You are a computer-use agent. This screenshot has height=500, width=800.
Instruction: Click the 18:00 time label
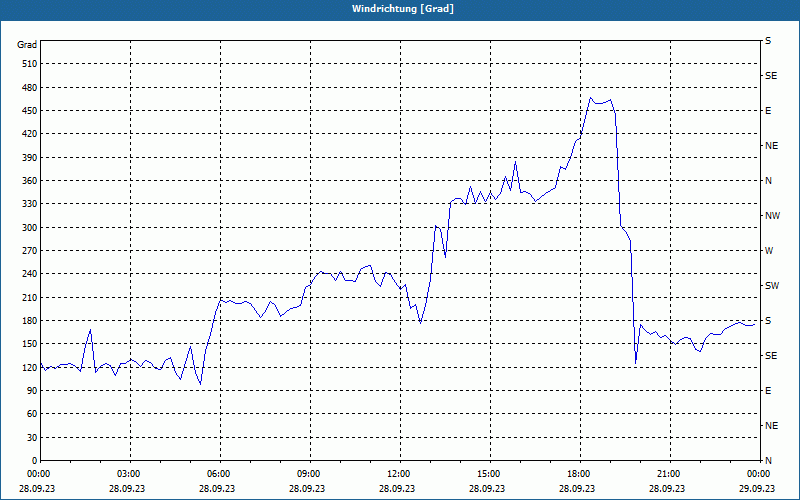pos(578,473)
